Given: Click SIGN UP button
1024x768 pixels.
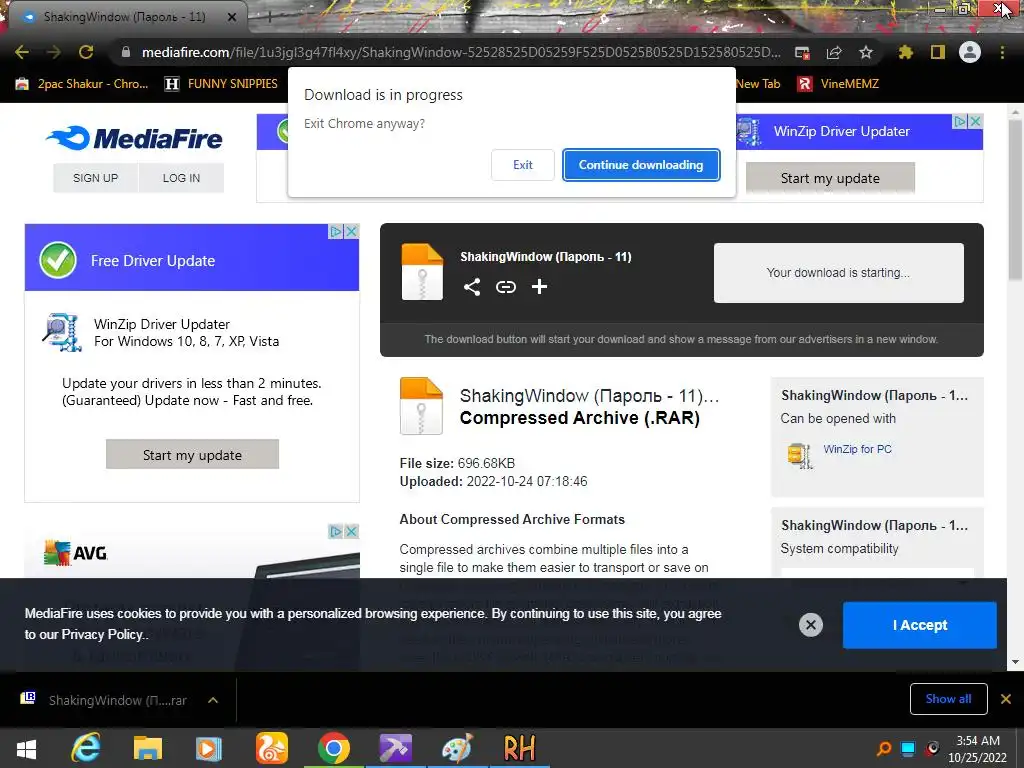Looking at the screenshot, I should click(95, 178).
